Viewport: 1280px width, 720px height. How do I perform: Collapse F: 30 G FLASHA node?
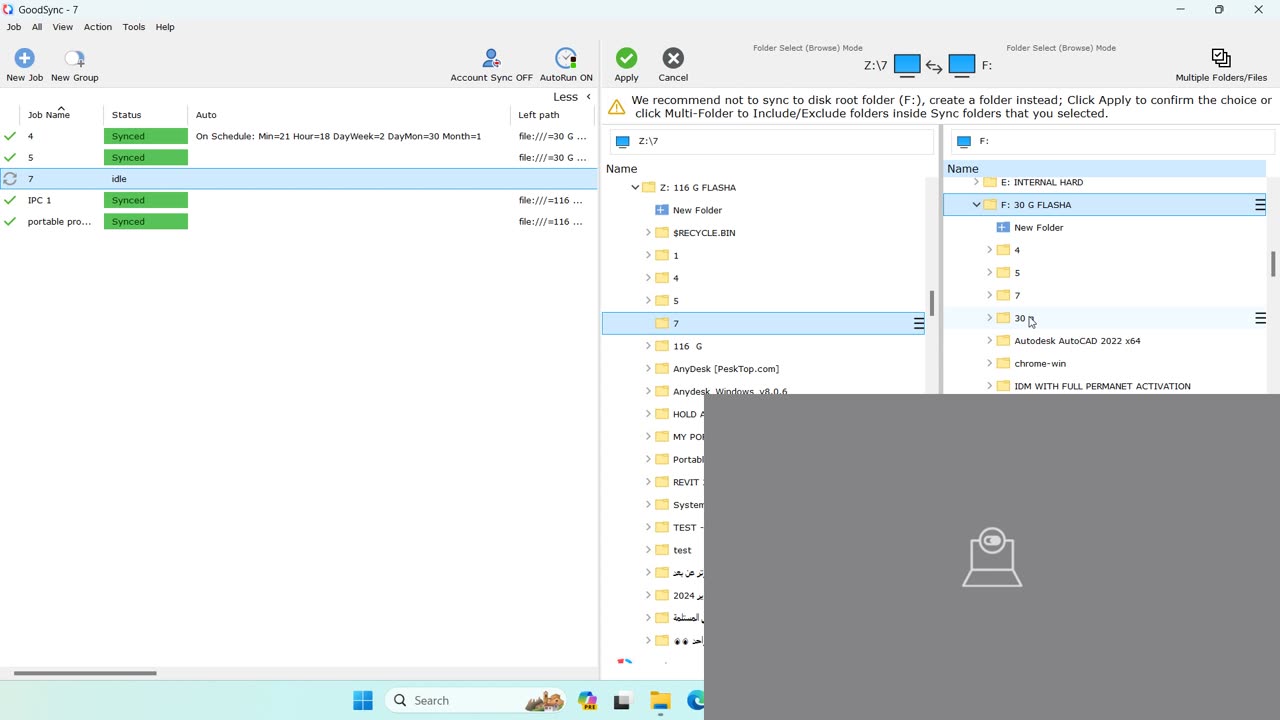pos(976,204)
